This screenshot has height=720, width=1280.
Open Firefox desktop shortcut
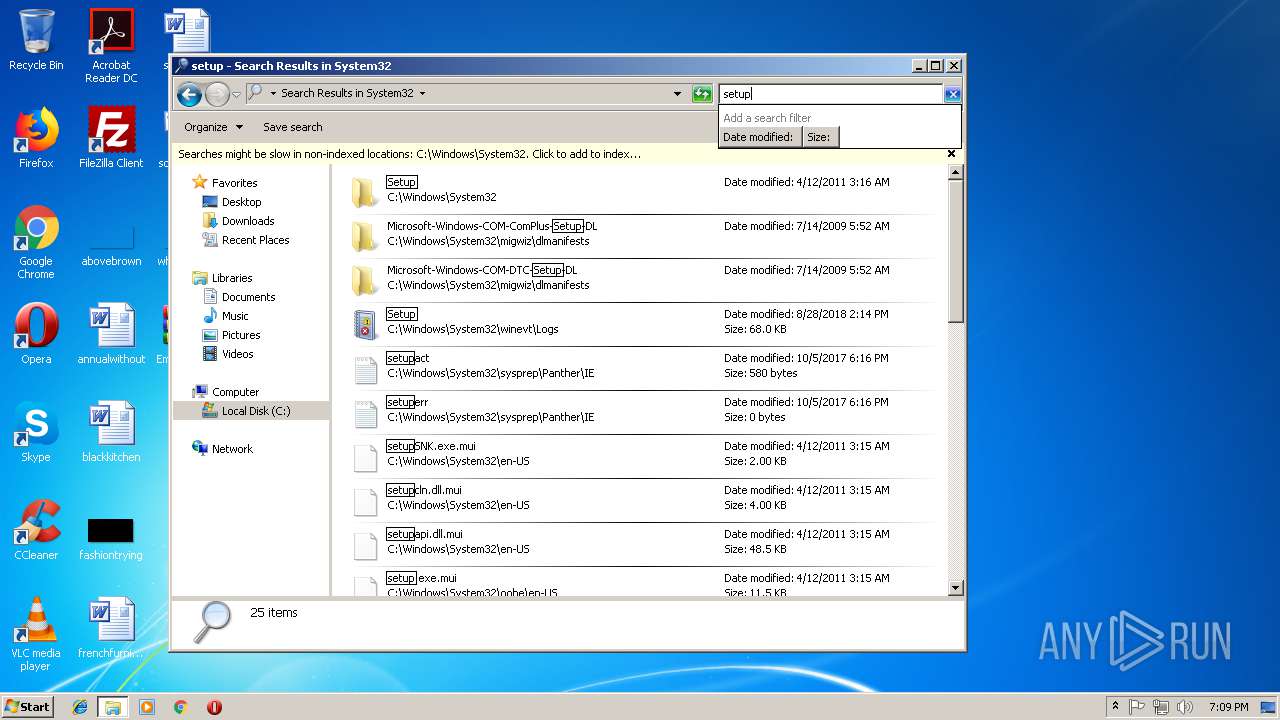(36, 138)
